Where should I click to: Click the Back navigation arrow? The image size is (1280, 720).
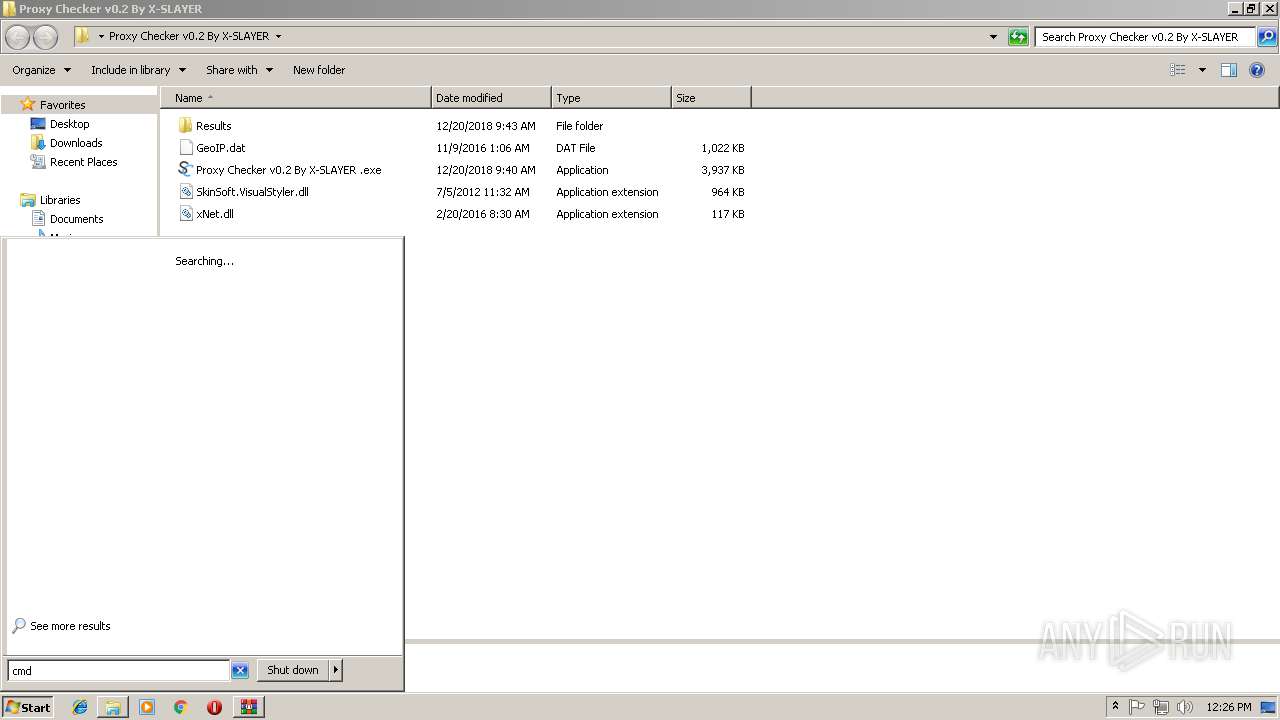tap(17, 37)
